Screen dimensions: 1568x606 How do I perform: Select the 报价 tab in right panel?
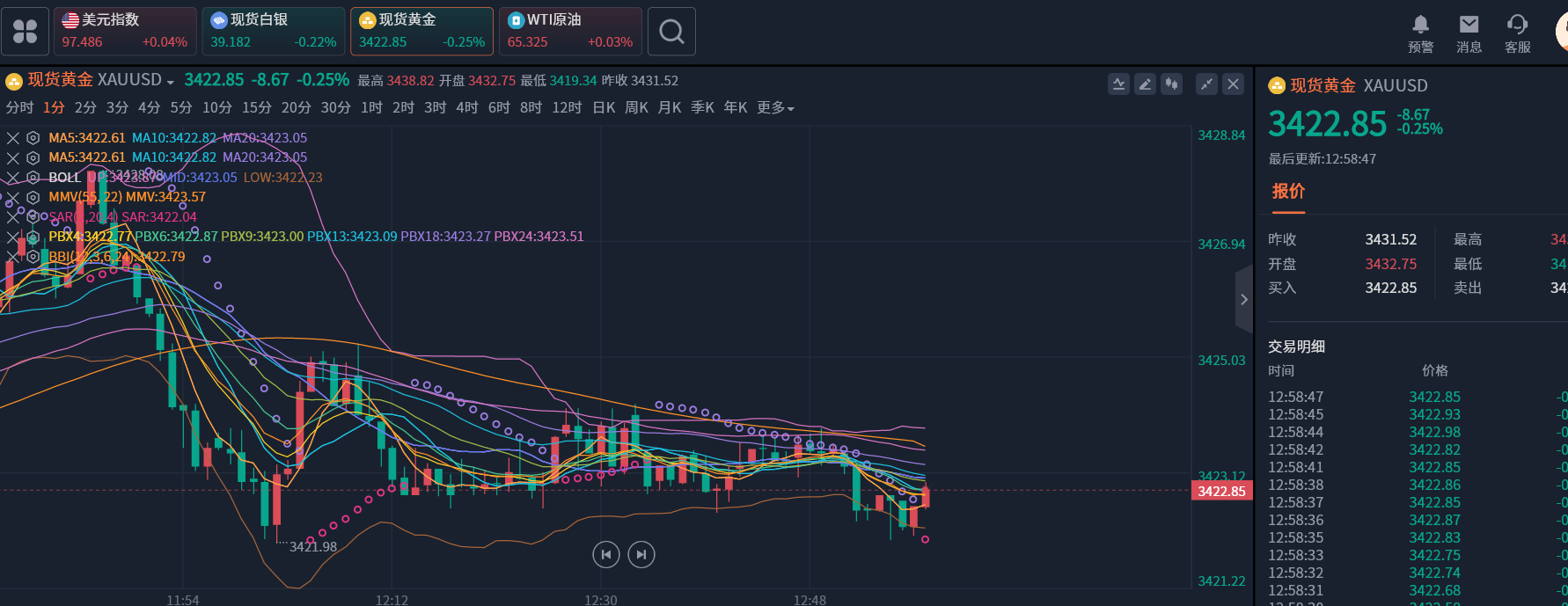coord(1288,192)
